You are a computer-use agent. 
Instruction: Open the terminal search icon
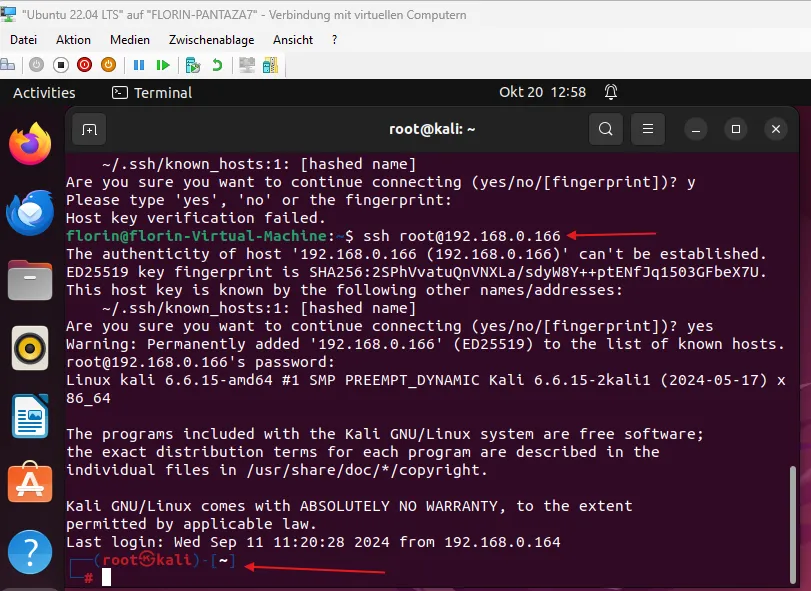coord(605,129)
